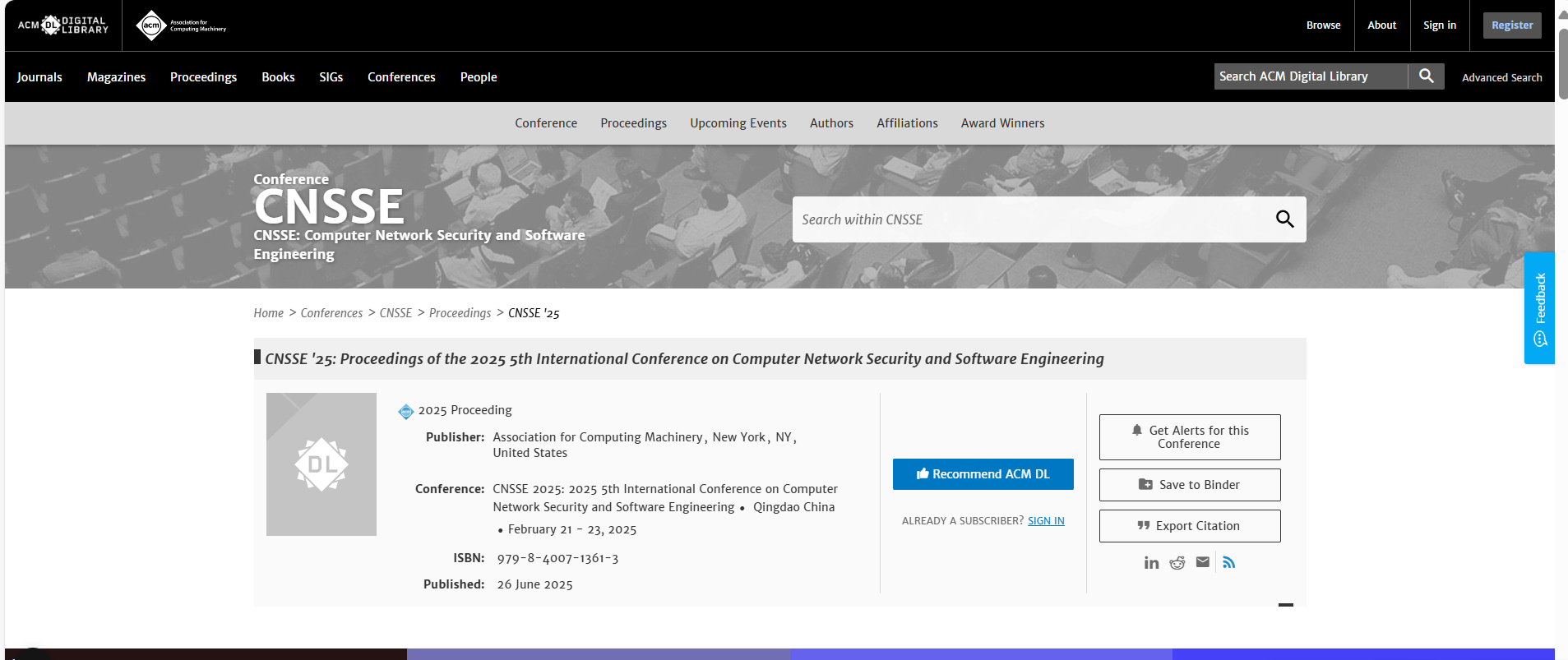Select Conference tab in gray subnav

tap(546, 123)
